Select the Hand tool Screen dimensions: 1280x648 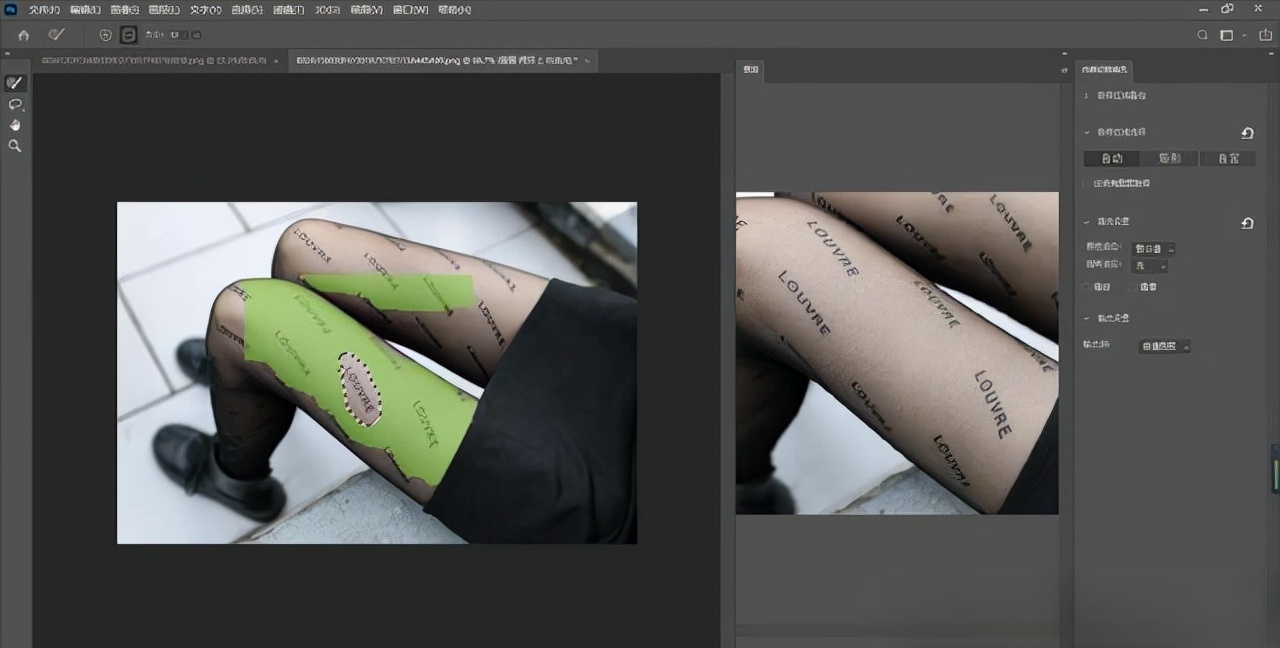(15, 125)
